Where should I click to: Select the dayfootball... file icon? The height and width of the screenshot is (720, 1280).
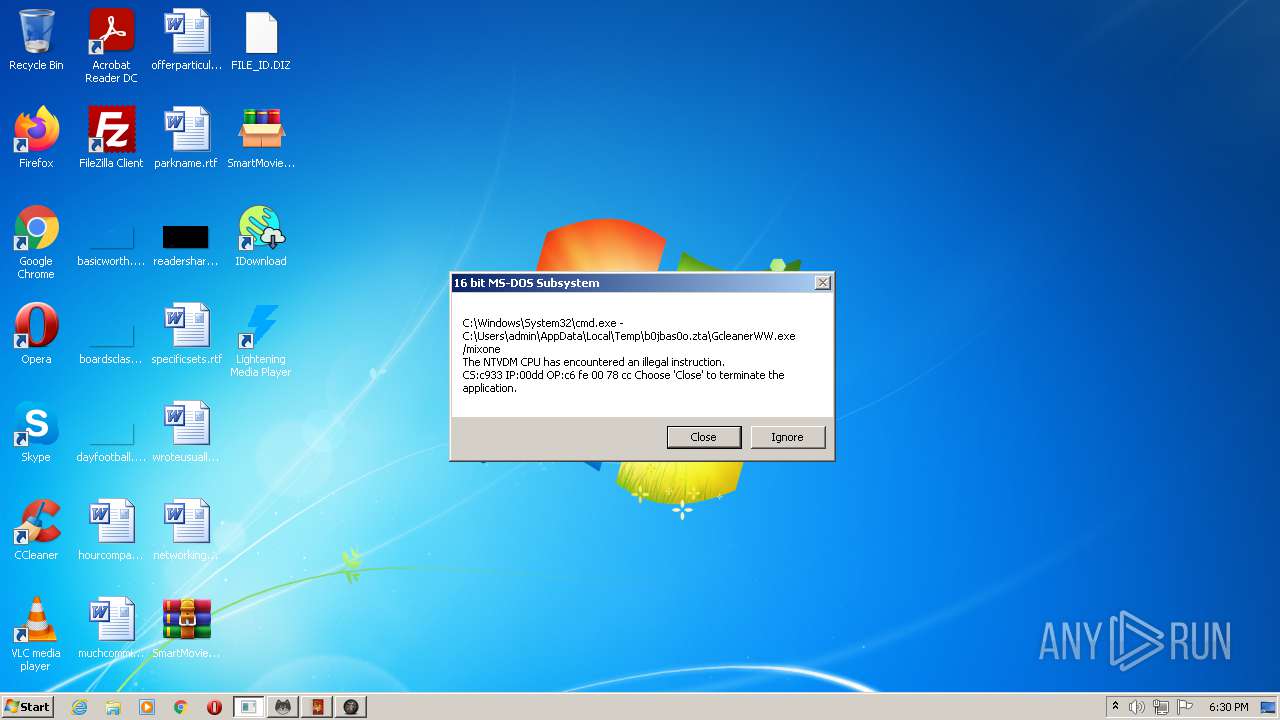pyautogui.click(x=111, y=438)
